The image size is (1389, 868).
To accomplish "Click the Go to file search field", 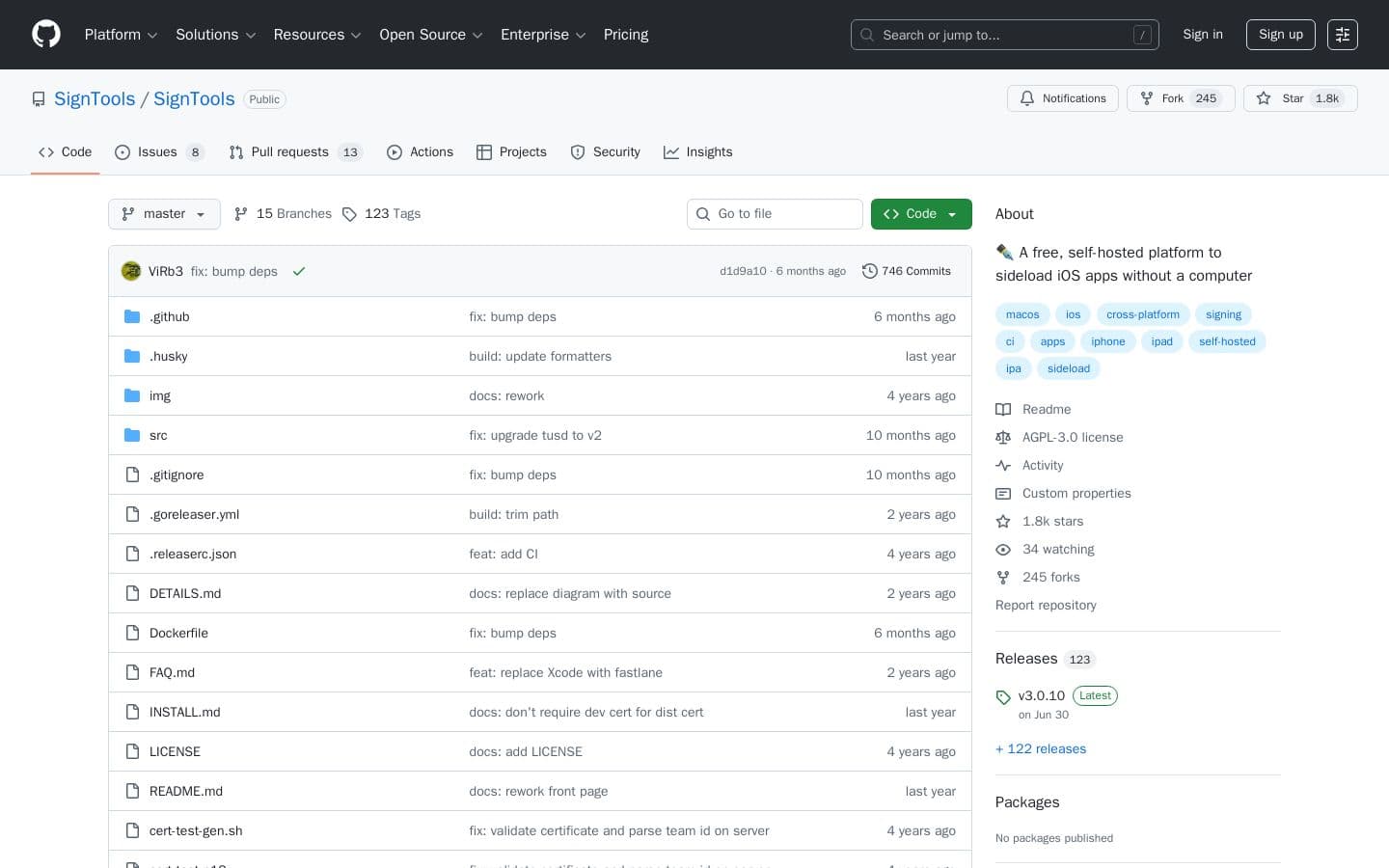I will [775, 214].
